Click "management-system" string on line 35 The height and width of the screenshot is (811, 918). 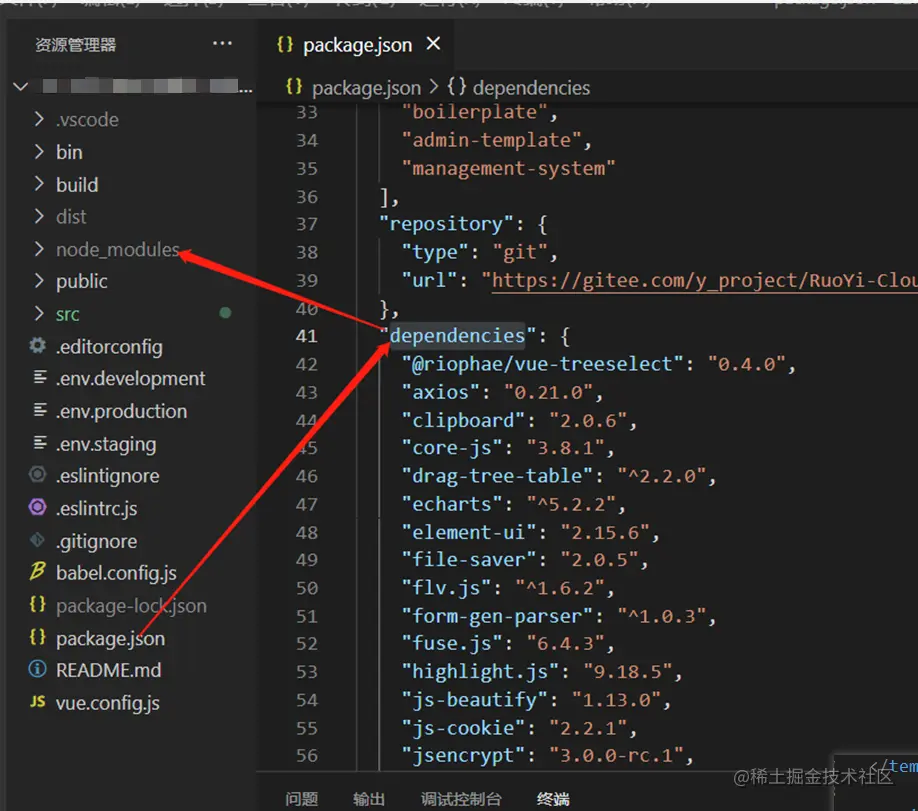[x=508, y=169]
